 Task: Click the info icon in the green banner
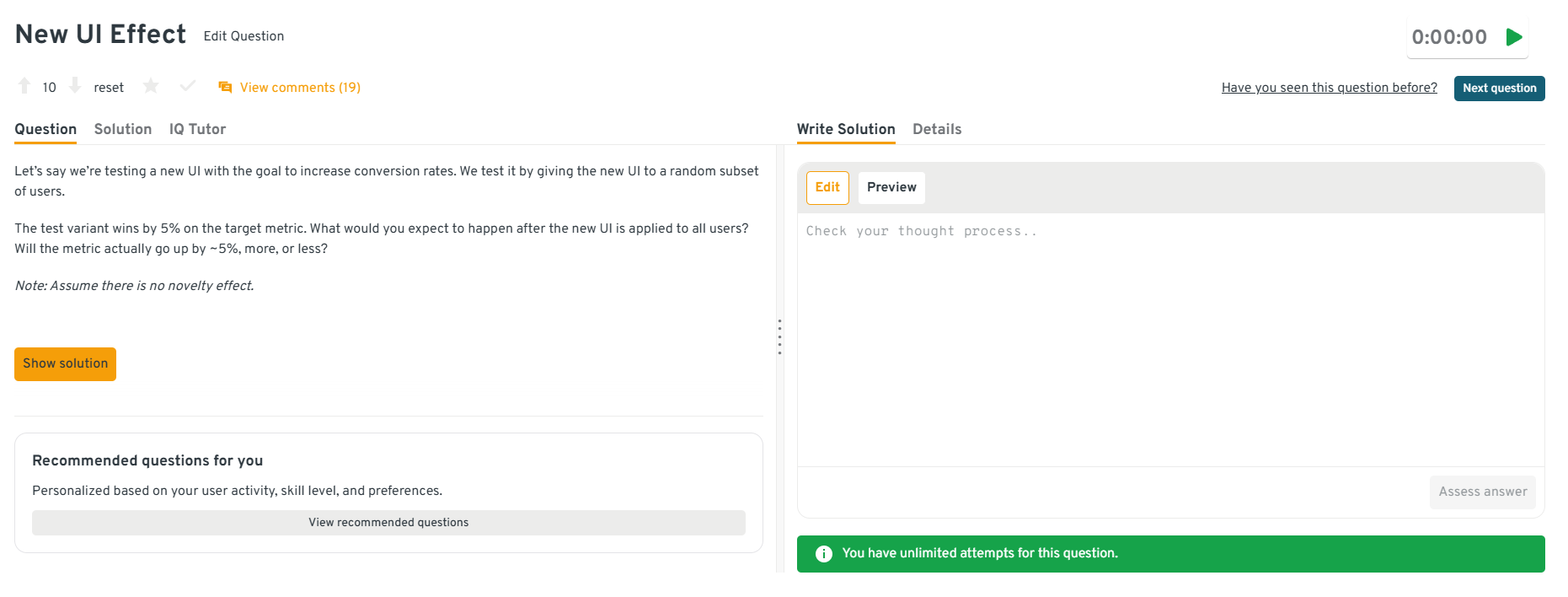point(824,554)
